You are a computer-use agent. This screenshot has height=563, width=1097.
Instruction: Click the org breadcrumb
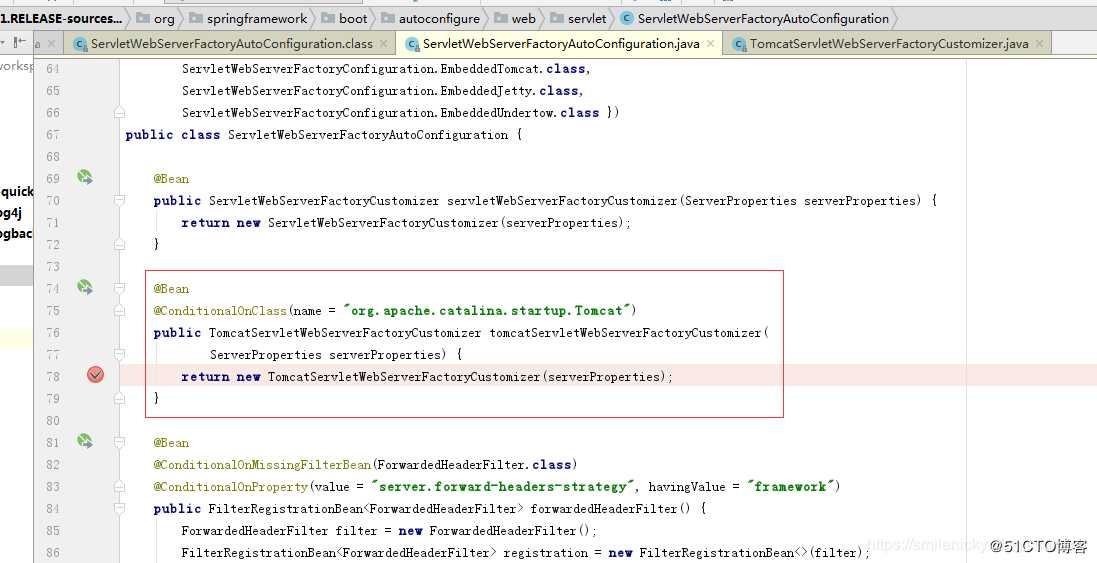[164, 19]
